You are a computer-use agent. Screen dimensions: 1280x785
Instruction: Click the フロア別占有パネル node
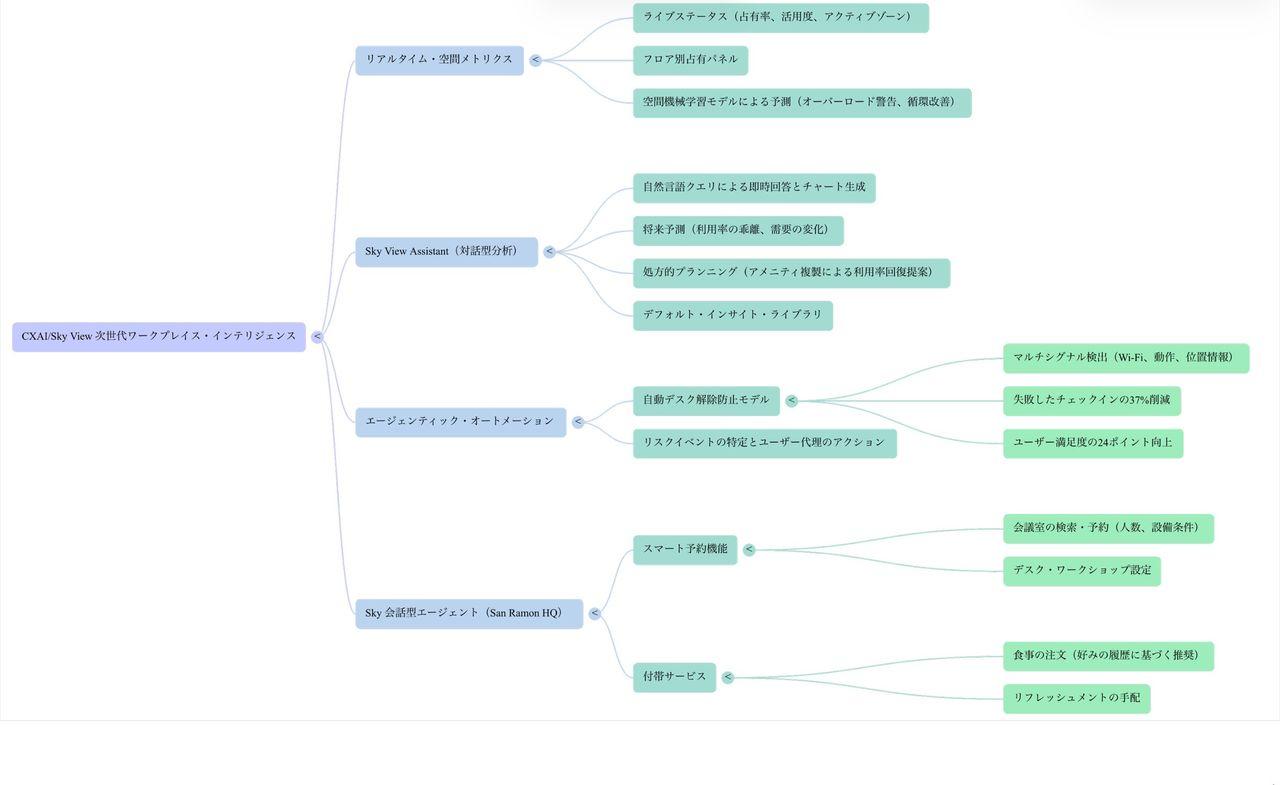pos(690,60)
